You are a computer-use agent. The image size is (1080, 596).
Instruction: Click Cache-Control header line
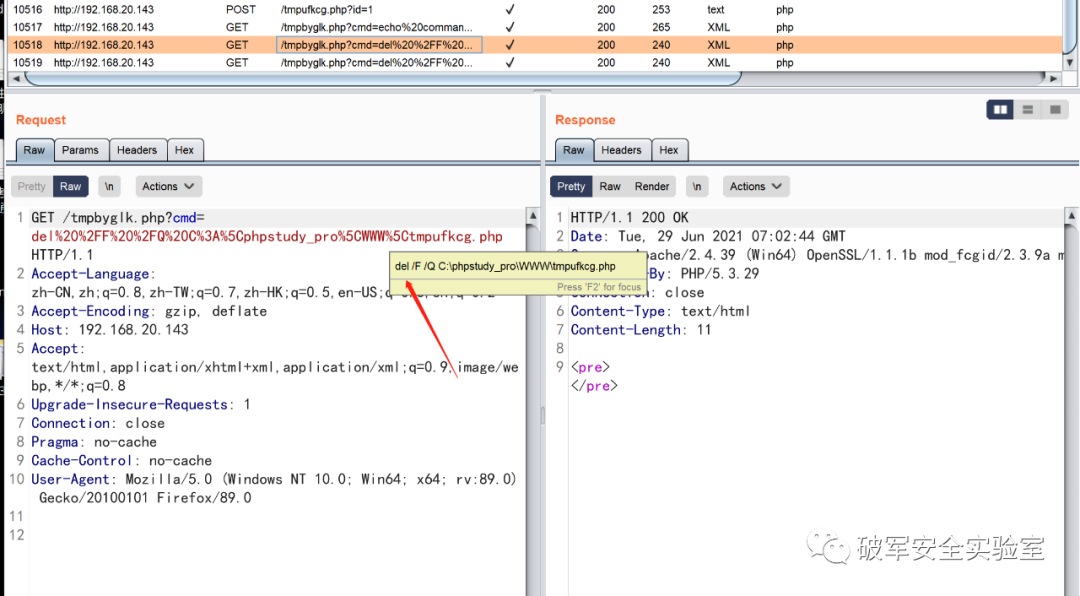(x=121, y=460)
